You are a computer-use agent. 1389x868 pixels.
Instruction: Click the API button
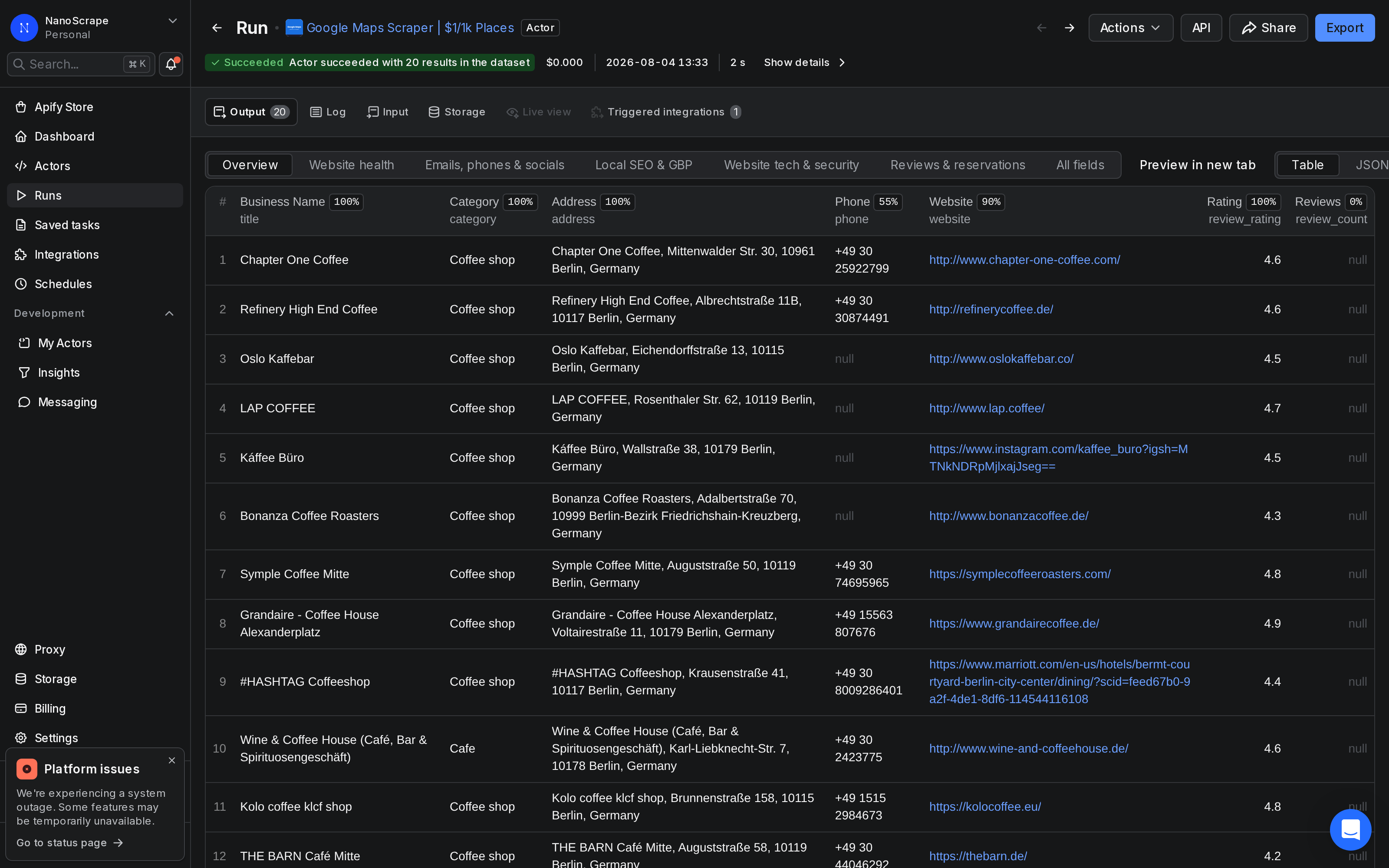pyautogui.click(x=1201, y=27)
